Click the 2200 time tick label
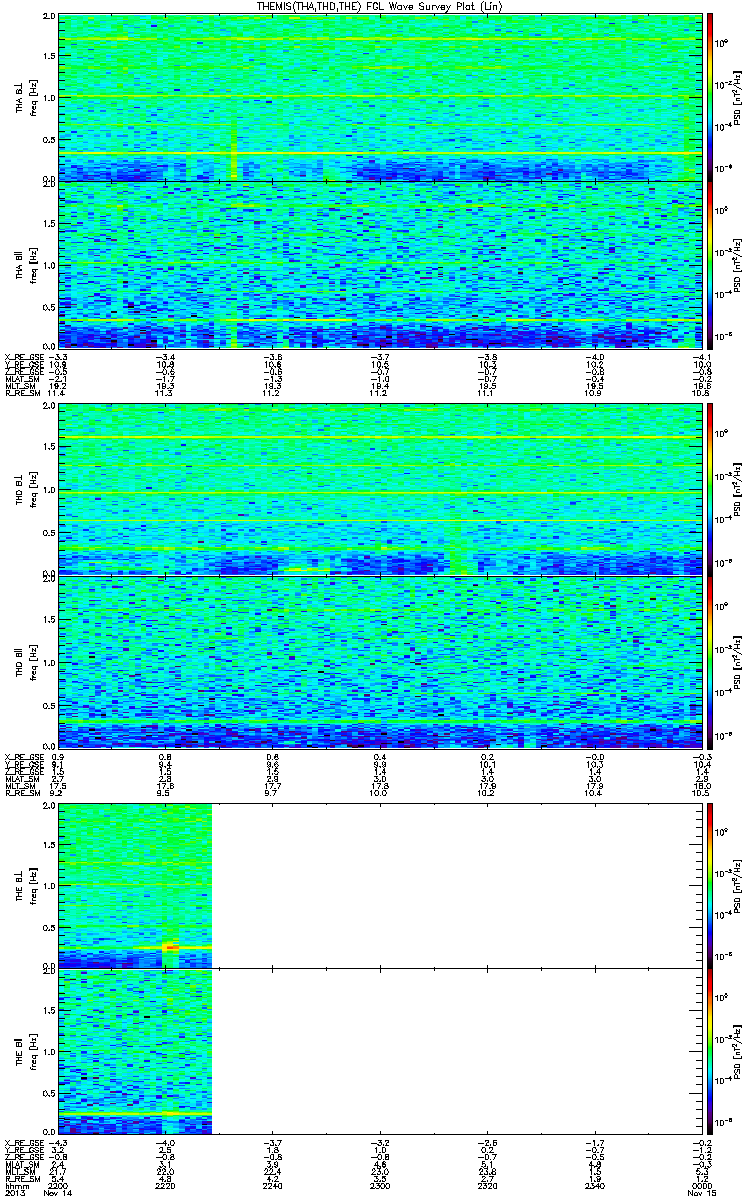Viewport: 750px width, 1200px height. click(58, 1184)
